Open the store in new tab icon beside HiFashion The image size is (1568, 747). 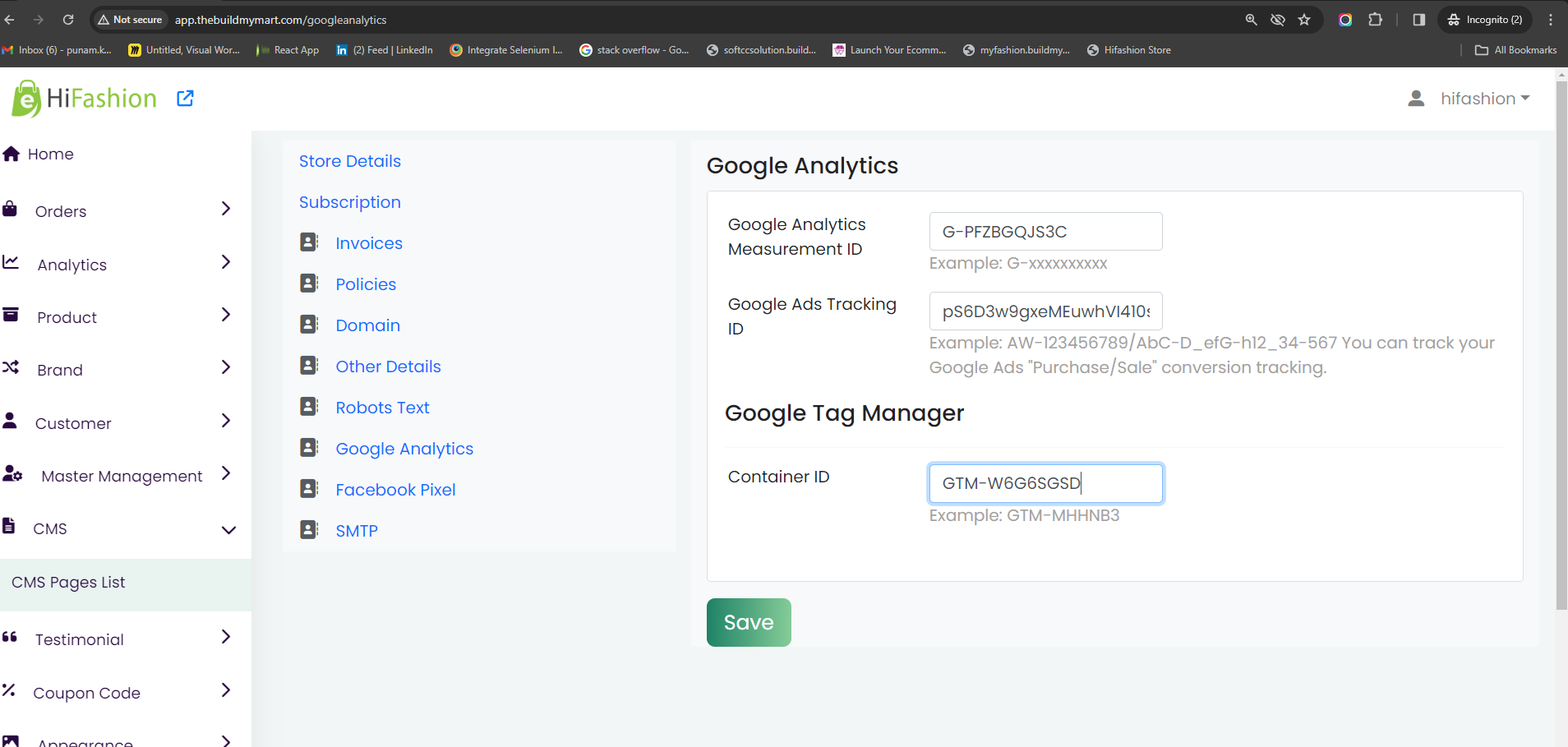click(x=186, y=99)
